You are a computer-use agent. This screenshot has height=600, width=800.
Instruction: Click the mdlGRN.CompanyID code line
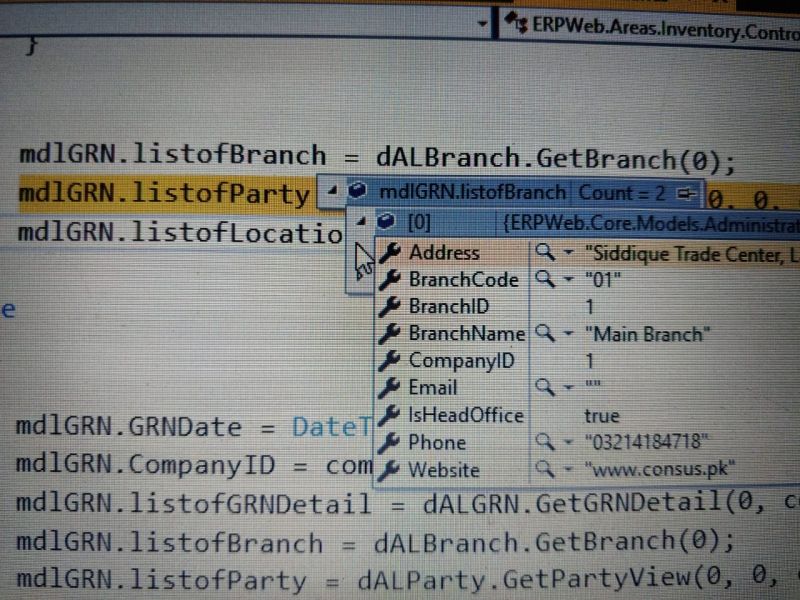(194, 464)
